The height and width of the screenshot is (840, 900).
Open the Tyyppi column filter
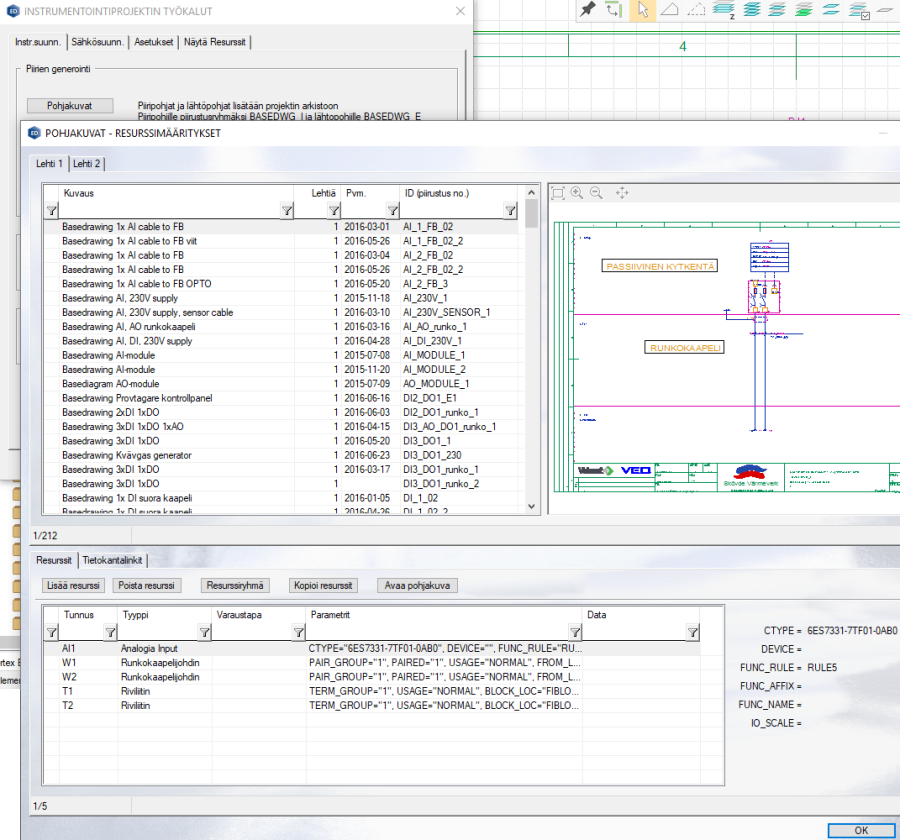pos(204,632)
